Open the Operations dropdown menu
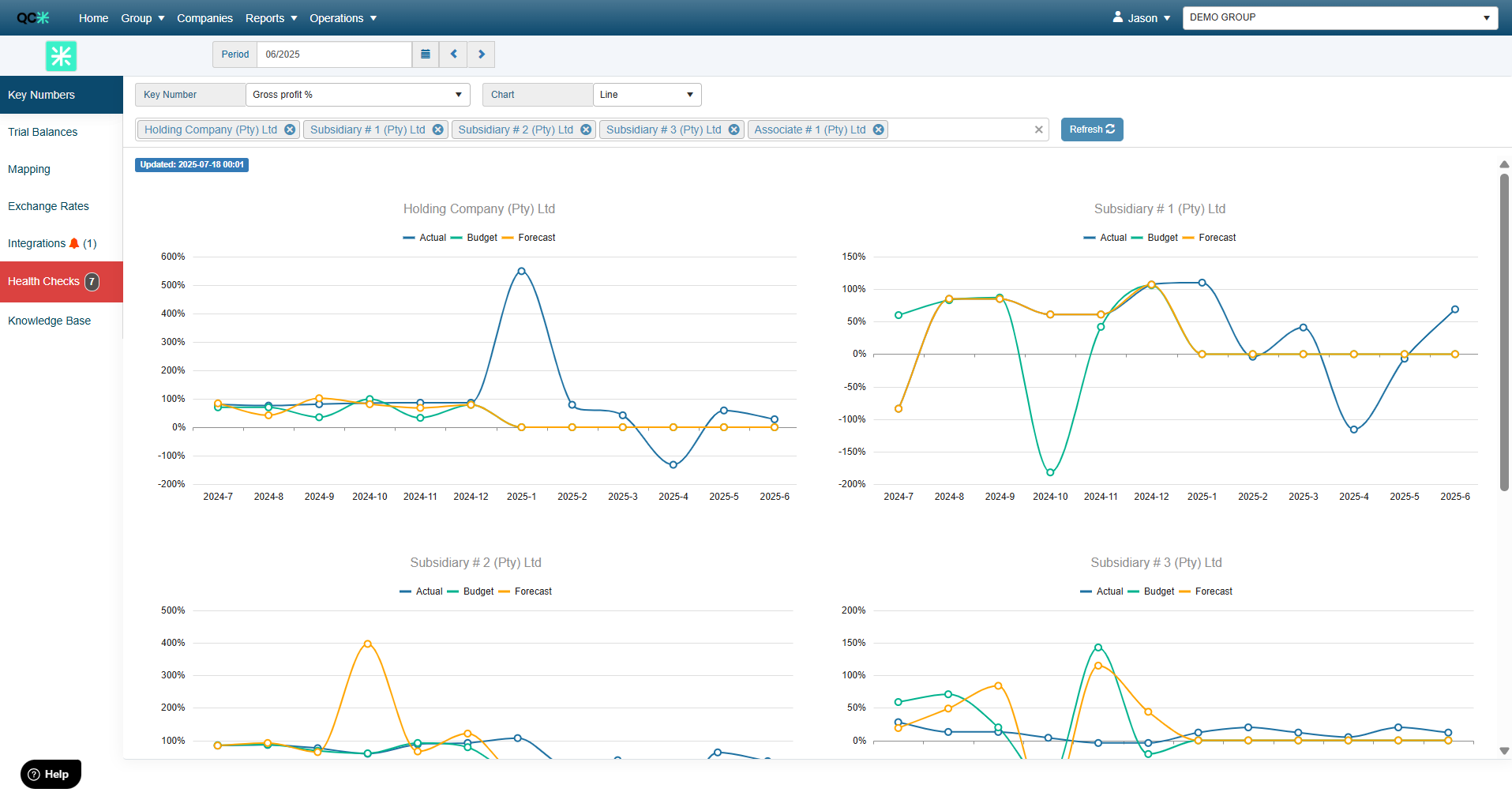Viewport: 1512px width, 811px height. (343, 18)
